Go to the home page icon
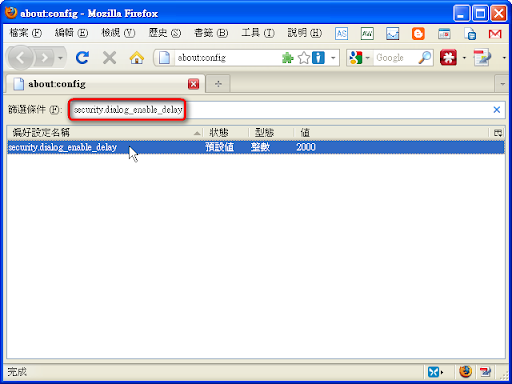The image size is (512, 384). click(x=137, y=58)
